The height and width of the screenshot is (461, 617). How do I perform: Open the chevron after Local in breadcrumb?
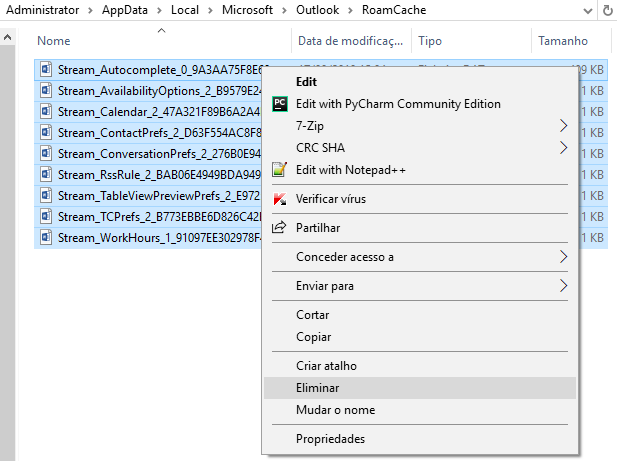coord(210,10)
